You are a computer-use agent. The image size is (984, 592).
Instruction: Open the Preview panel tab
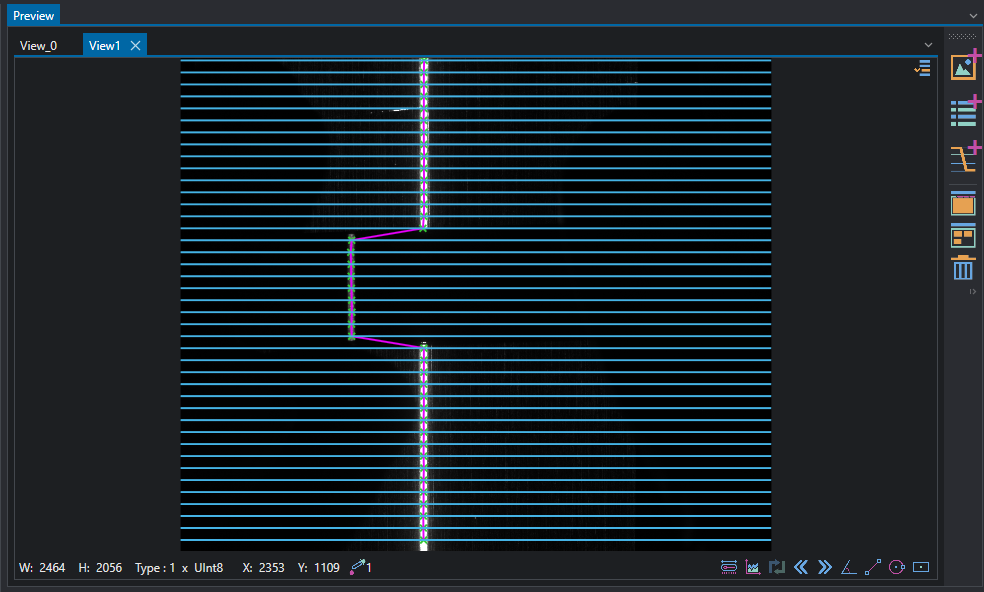pos(33,16)
